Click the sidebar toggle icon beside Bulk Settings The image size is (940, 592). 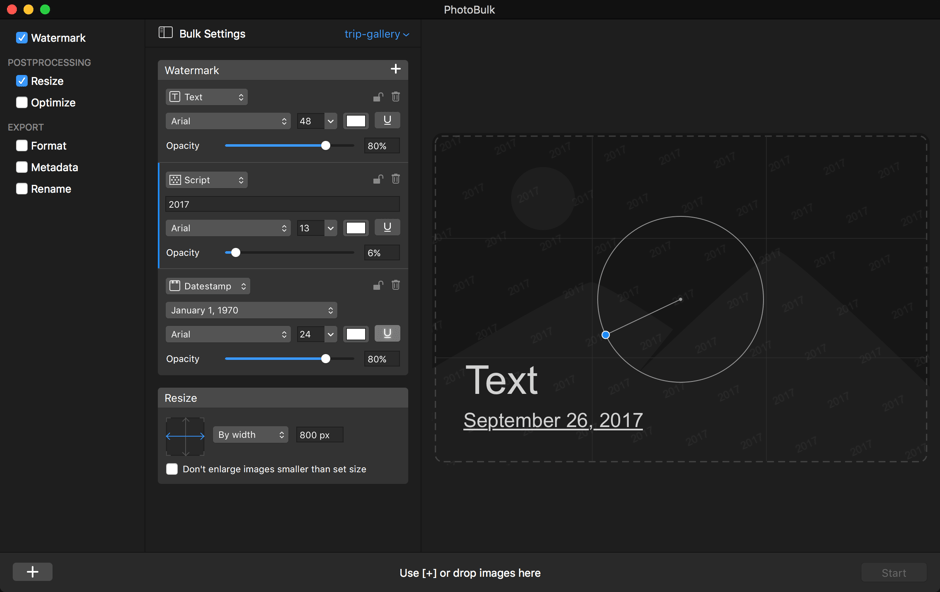165,33
